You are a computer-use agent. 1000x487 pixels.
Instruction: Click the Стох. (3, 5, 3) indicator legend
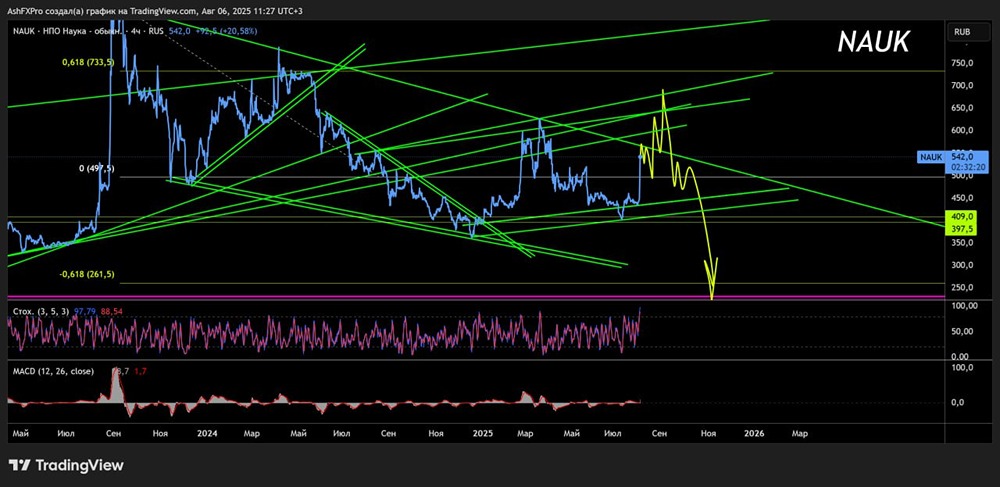tap(40, 310)
